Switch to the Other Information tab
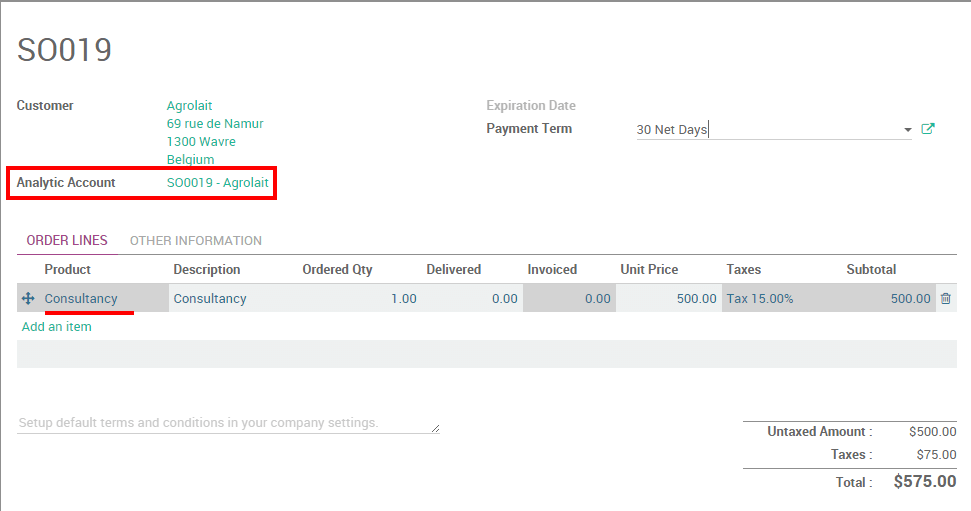The height and width of the screenshot is (511, 971). (196, 240)
